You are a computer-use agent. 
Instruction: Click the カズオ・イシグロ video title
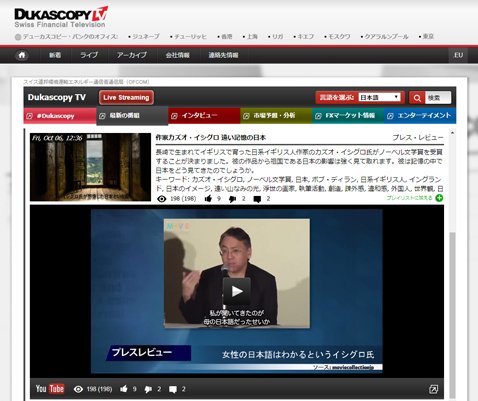[211, 137]
